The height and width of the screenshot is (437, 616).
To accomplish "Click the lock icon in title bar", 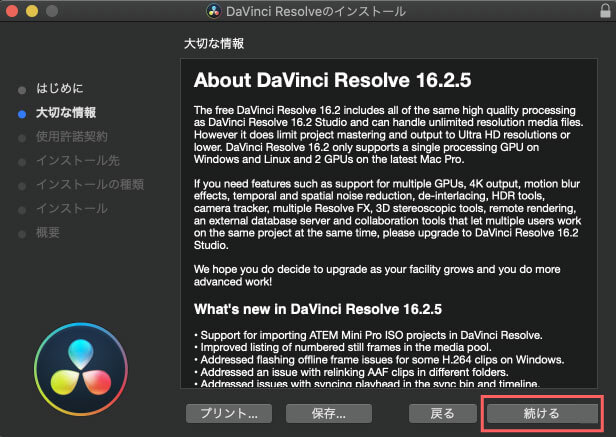I will pos(605,11).
